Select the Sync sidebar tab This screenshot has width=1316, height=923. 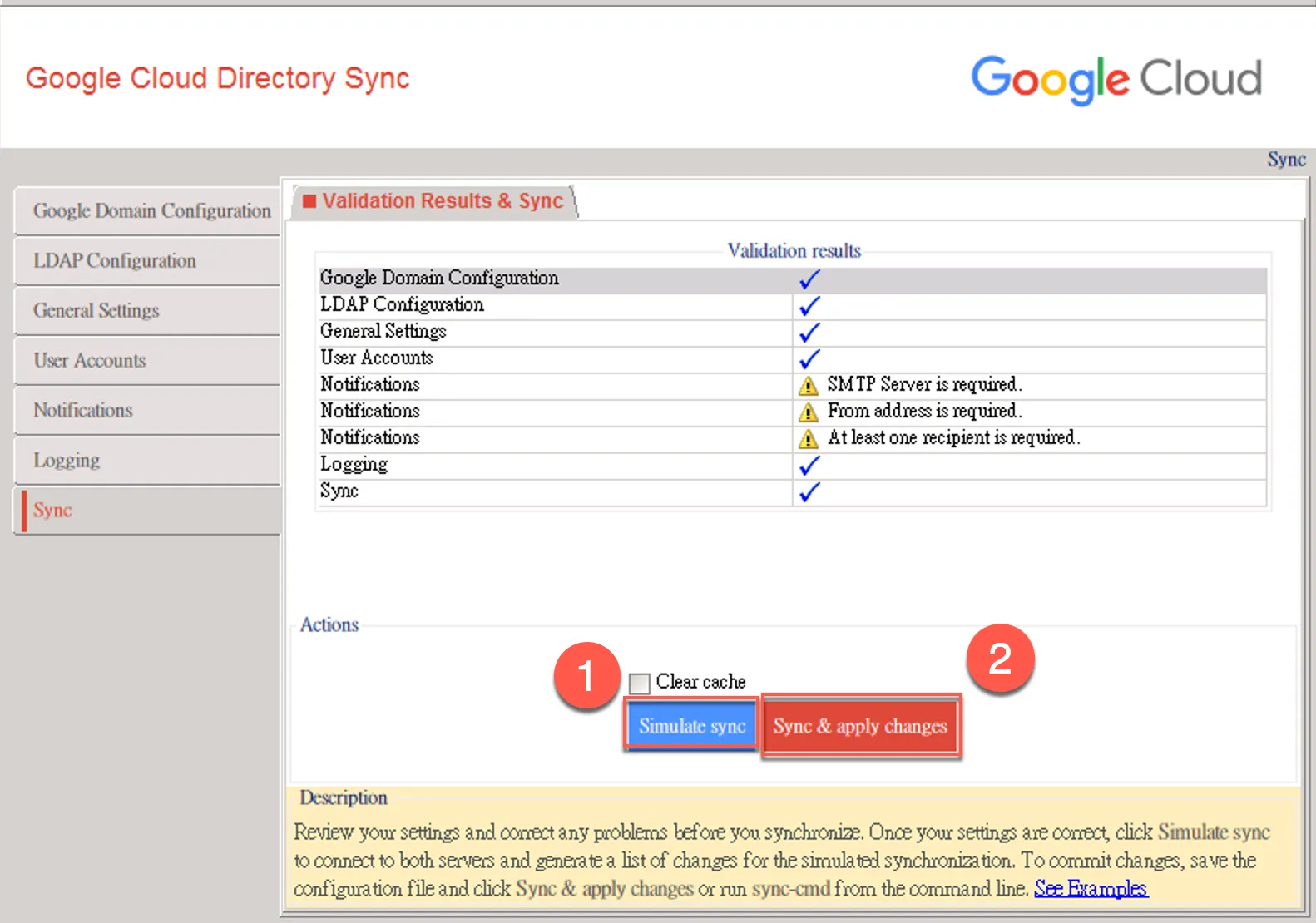(x=147, y=511)
